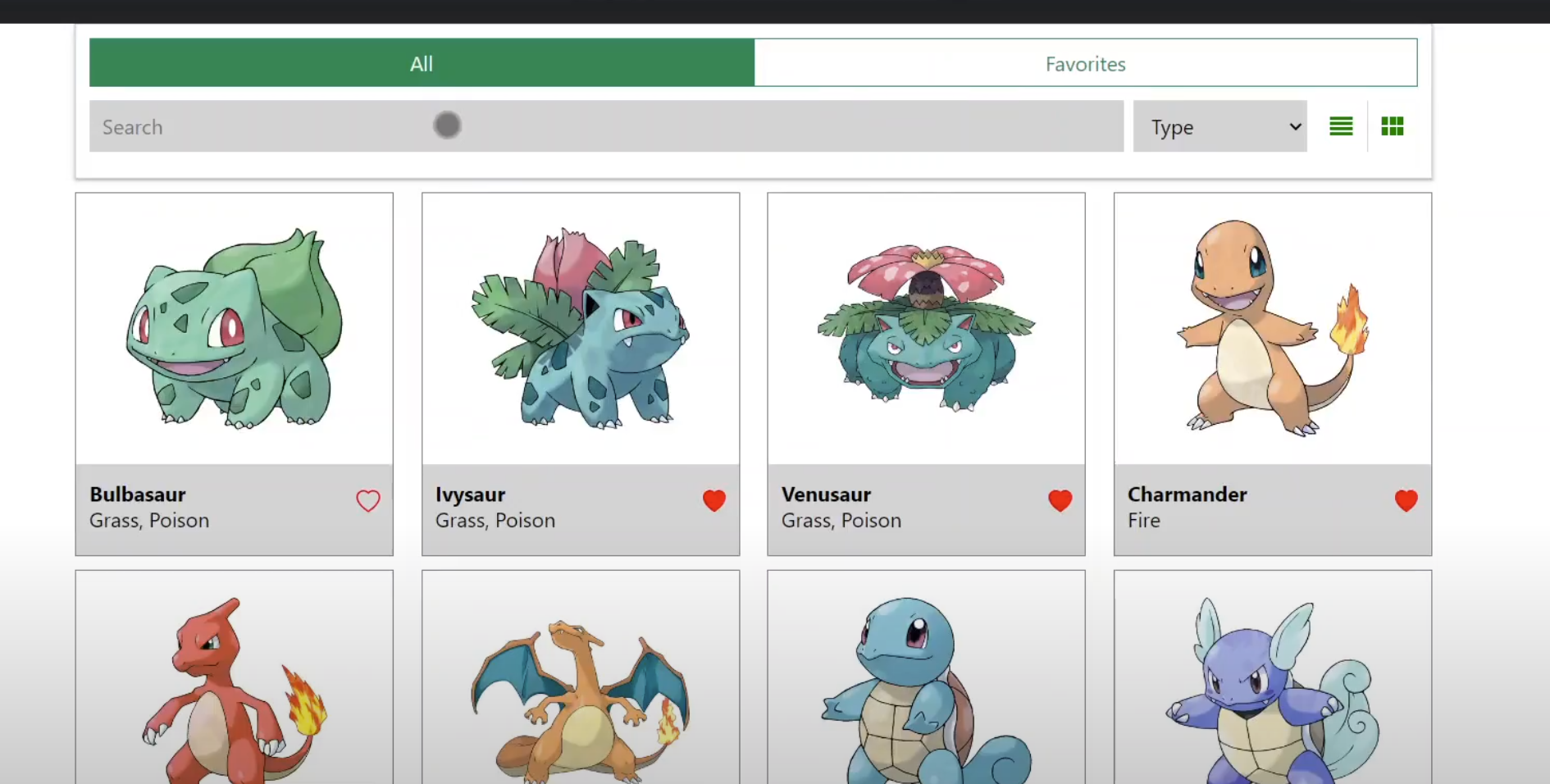Open the Type filter dropdown
This screenshot has height=784, width=1550.
[x=1219, y=126]
